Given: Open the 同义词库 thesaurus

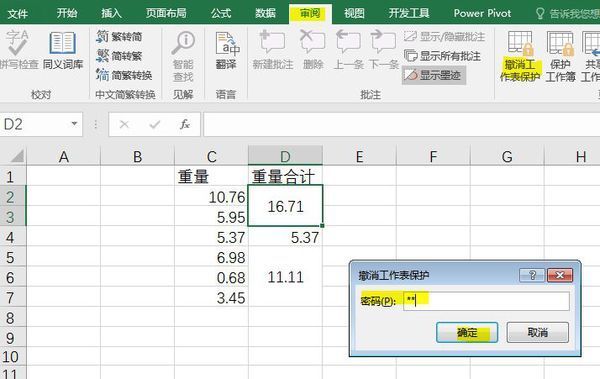Looking at the screenshot, I should point(63,50).
